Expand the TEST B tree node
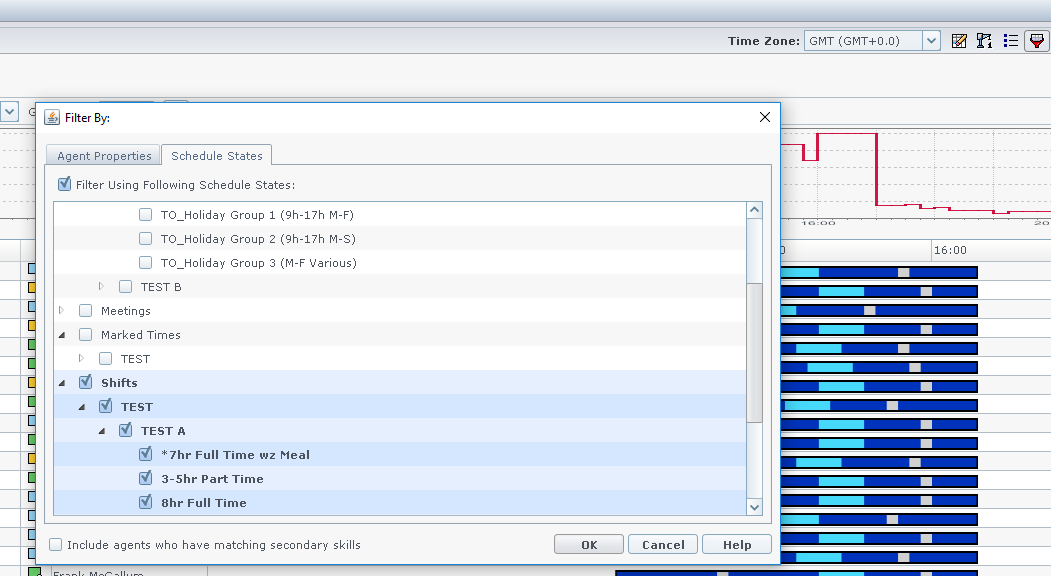1051x576 pixels. coord(101,286)
